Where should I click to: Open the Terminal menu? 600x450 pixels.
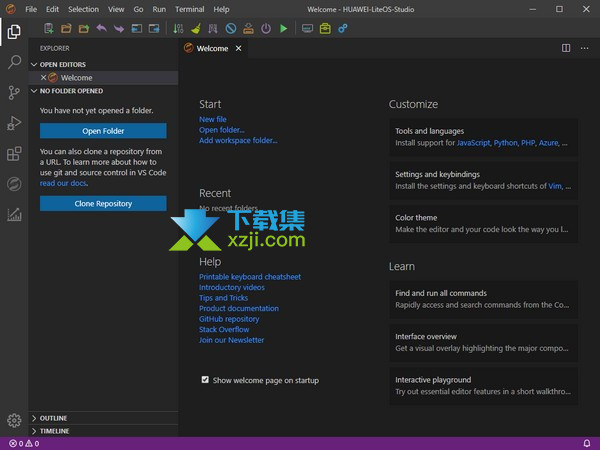point(189,9)
